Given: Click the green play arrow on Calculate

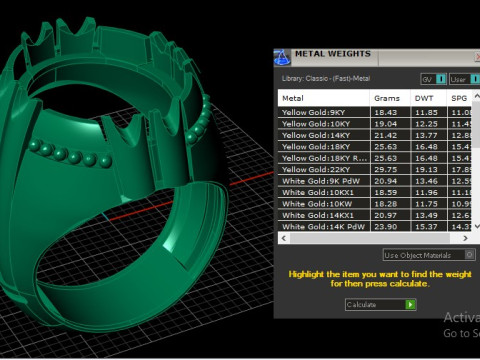Looking at the screenshot, I should tap(410, 305).
